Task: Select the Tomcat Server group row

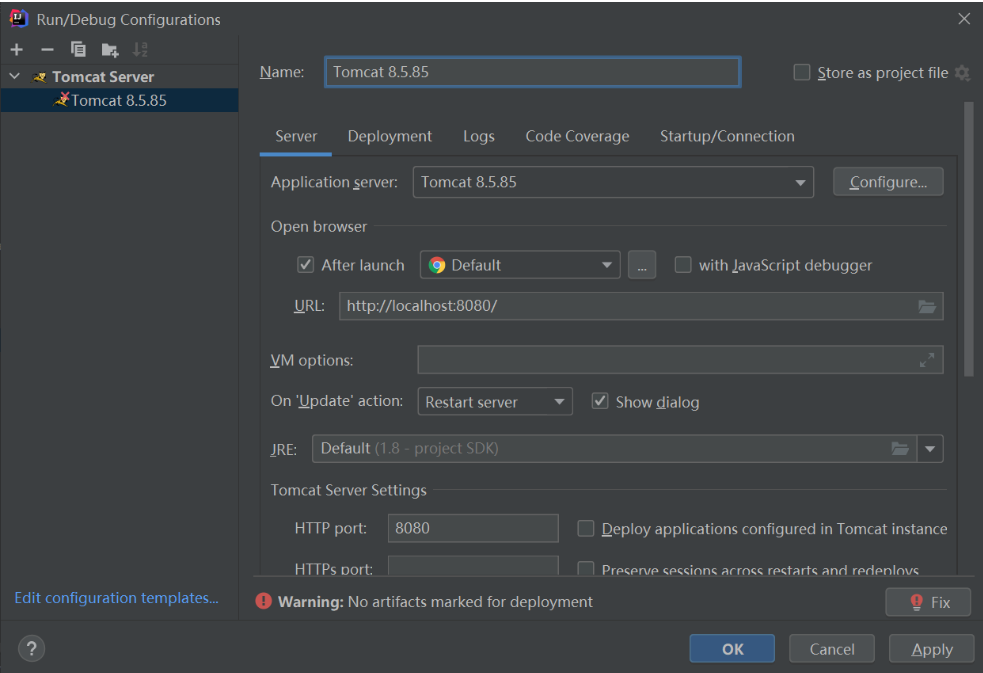Action: (119, 76)
